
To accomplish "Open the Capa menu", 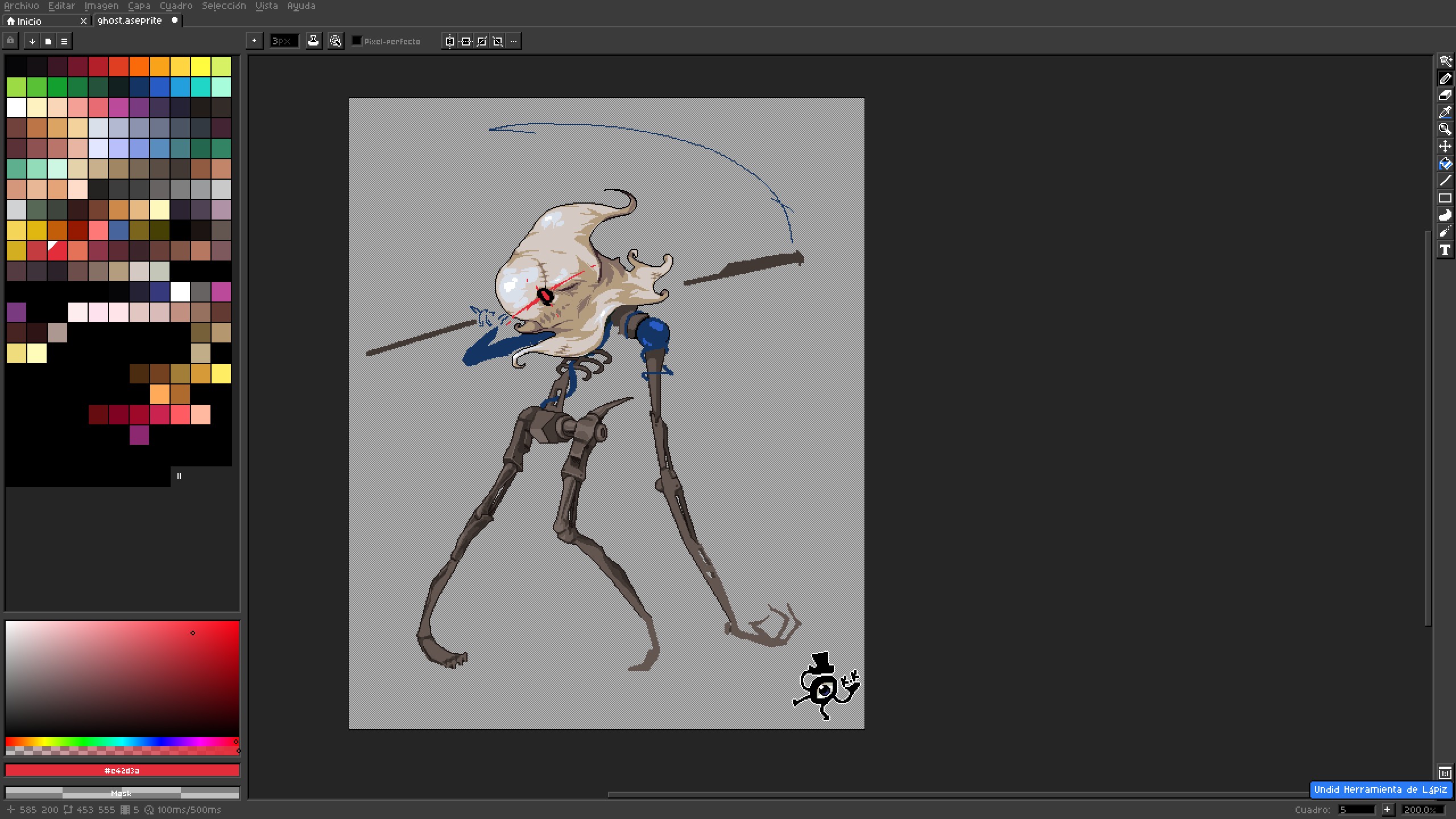I will coord(139,6).
